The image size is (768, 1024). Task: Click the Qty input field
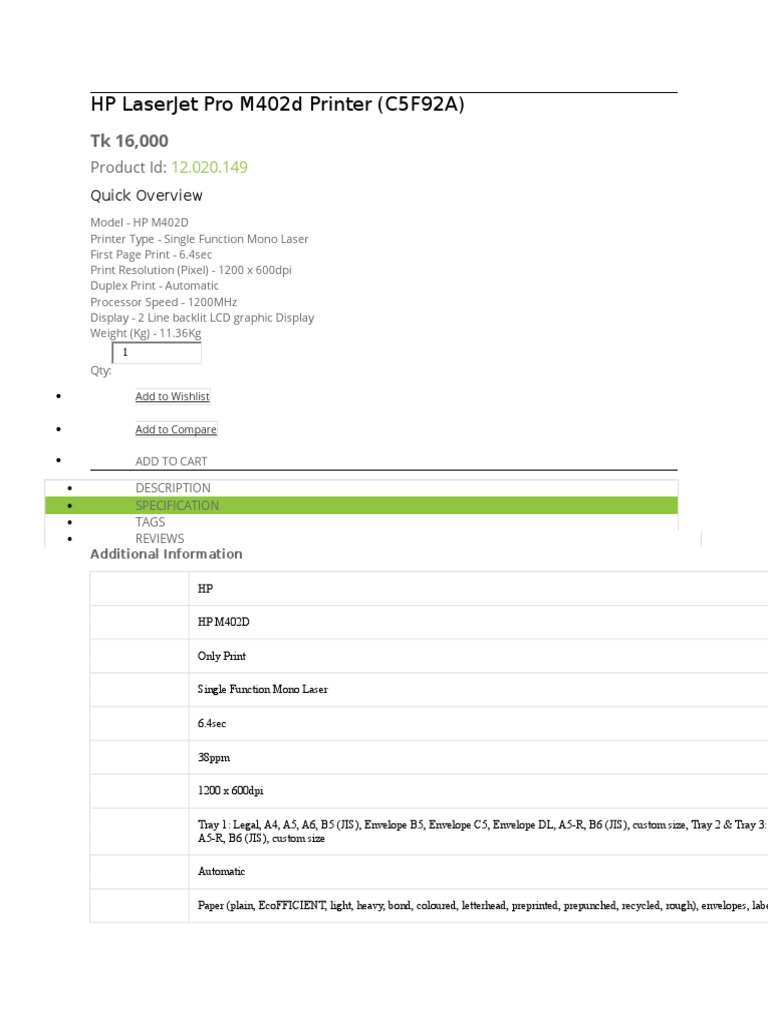157,353
